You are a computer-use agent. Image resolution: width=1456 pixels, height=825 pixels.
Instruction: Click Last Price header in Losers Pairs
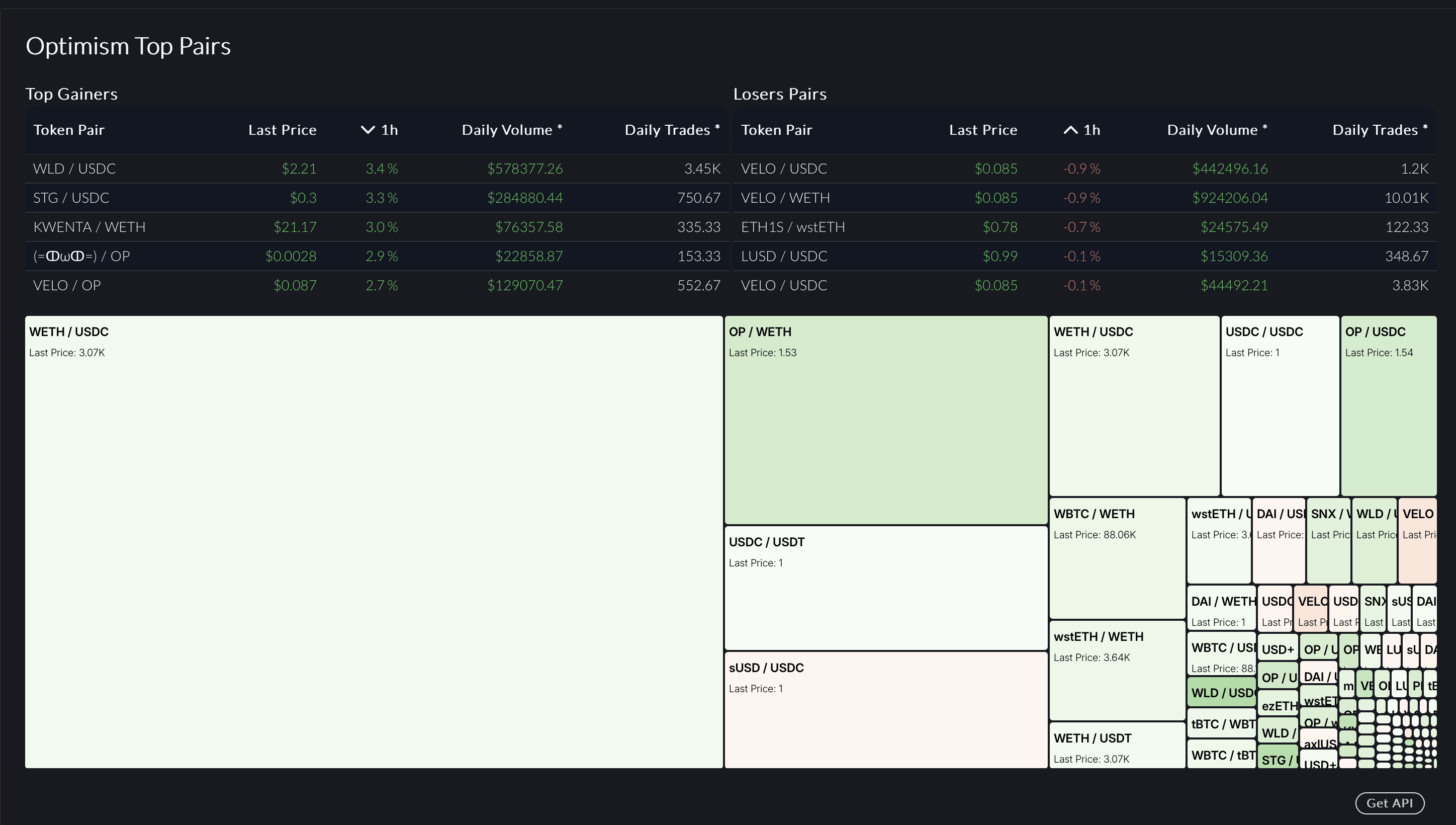[982, 130]
